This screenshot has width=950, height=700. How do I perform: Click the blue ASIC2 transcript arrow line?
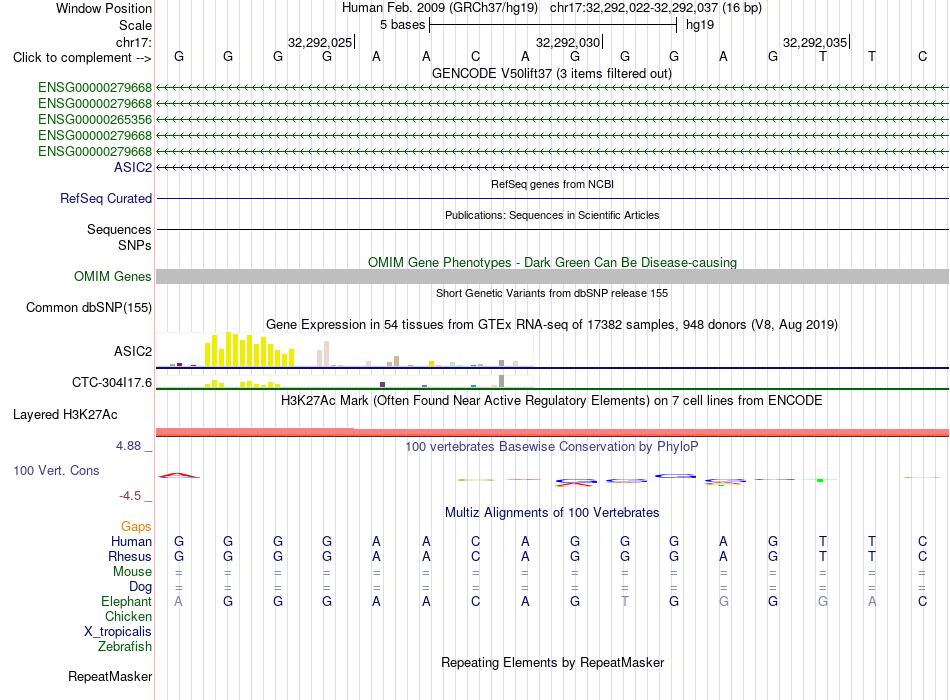pos(552,167)
